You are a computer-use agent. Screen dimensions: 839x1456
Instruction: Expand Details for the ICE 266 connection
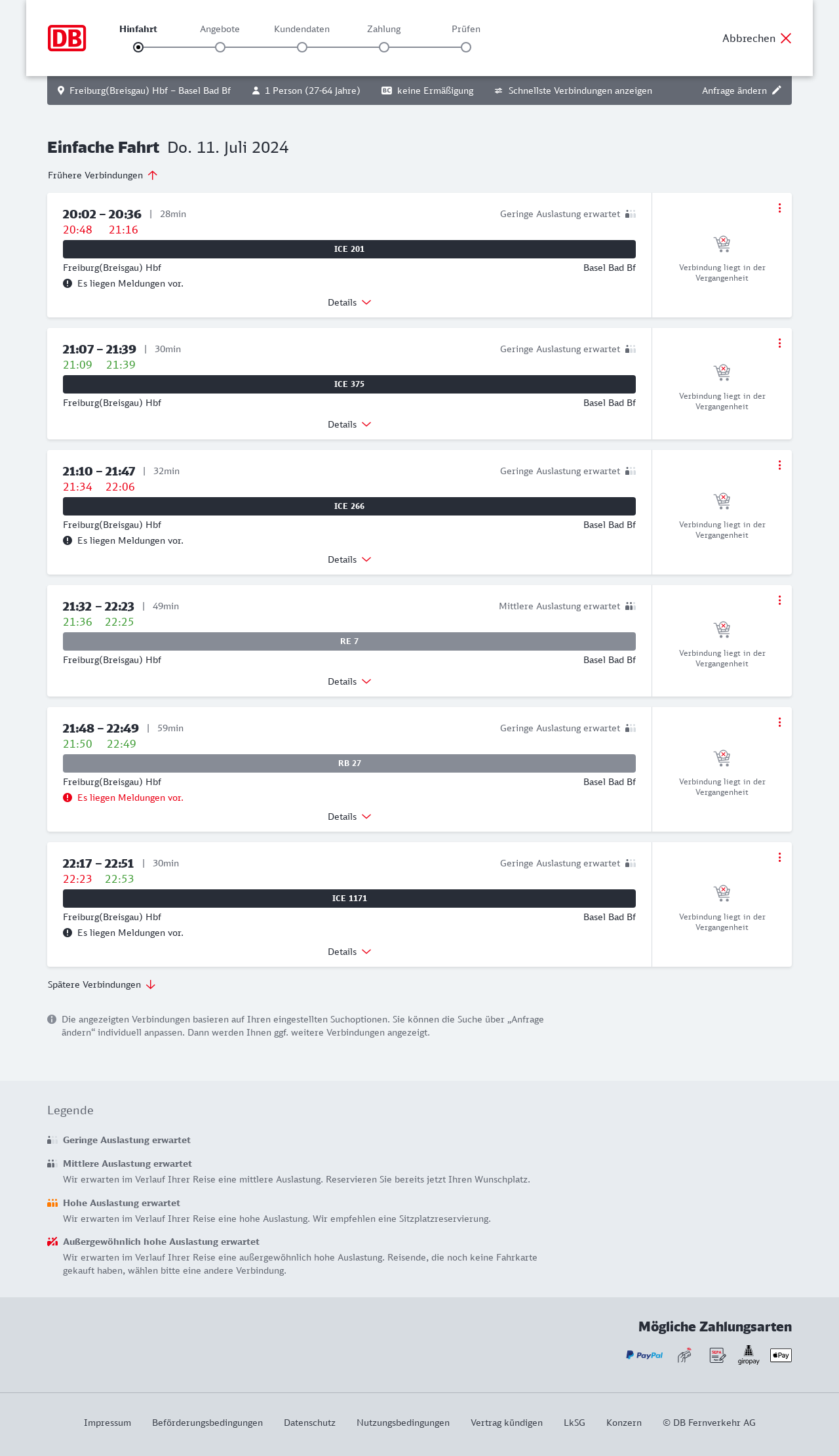coord(349,559)
